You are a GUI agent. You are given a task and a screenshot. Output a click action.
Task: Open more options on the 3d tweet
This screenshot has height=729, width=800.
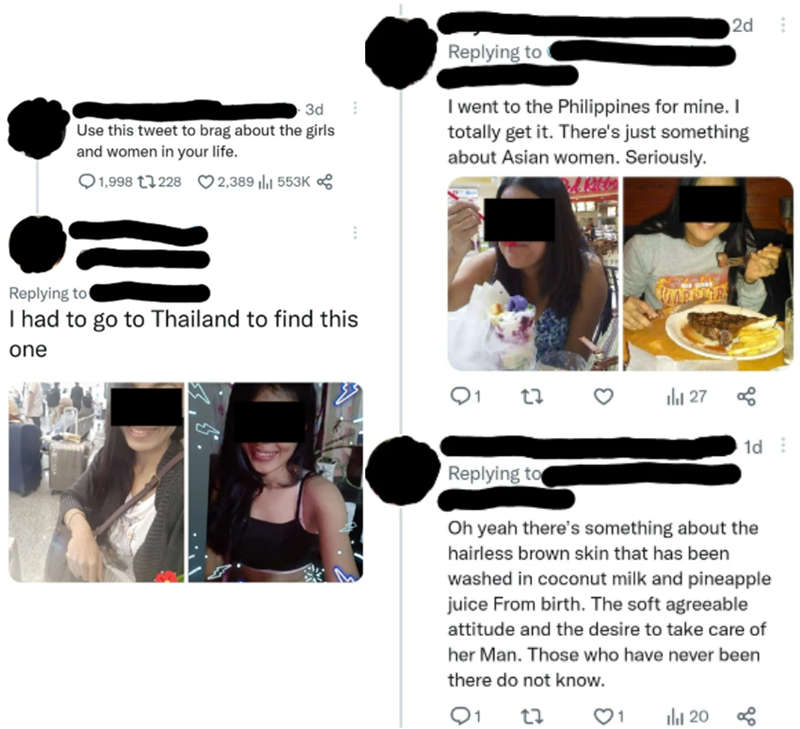click(x=355, y=108)
